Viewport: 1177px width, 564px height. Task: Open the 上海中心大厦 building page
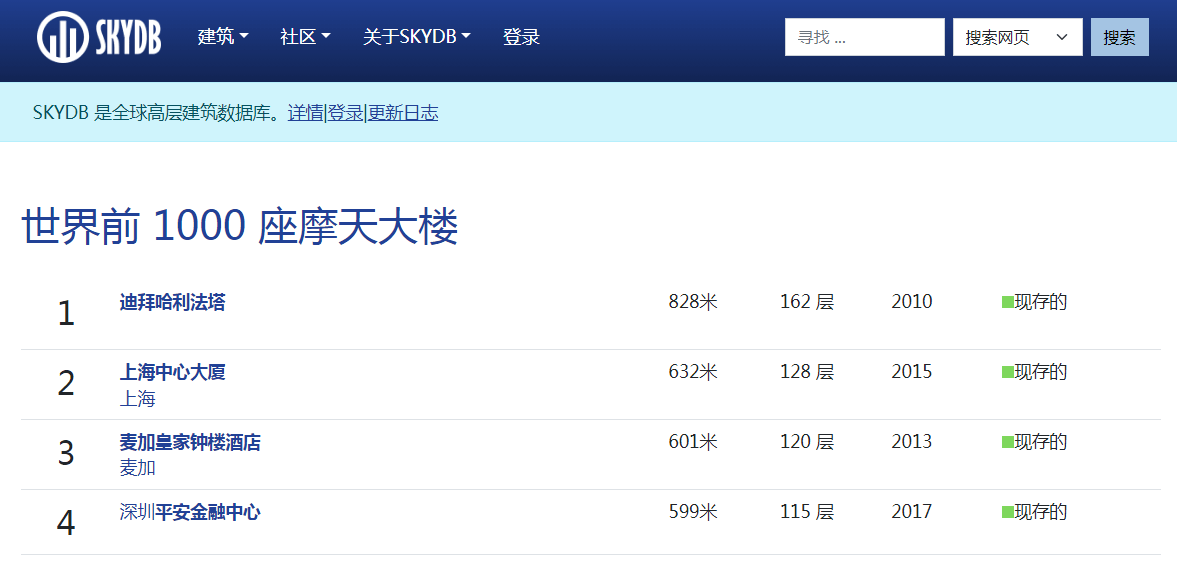click(172, 372)
